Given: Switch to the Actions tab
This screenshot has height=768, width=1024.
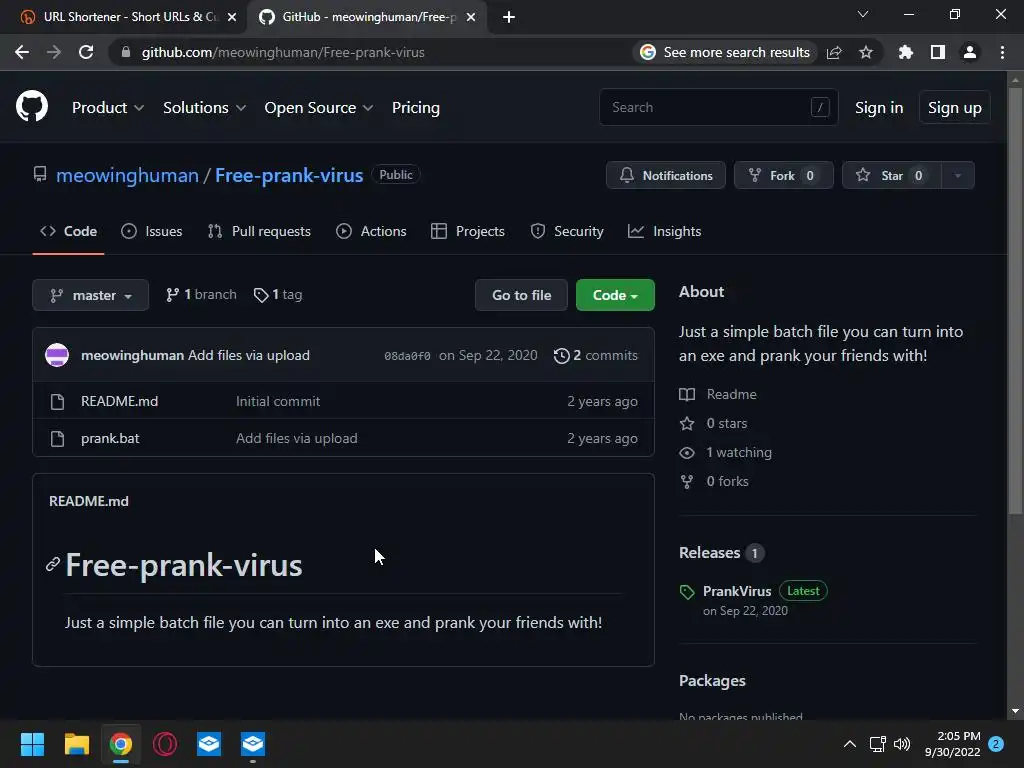Looking at the screenshot, I should pyautogui.click(x=371, y=231).
